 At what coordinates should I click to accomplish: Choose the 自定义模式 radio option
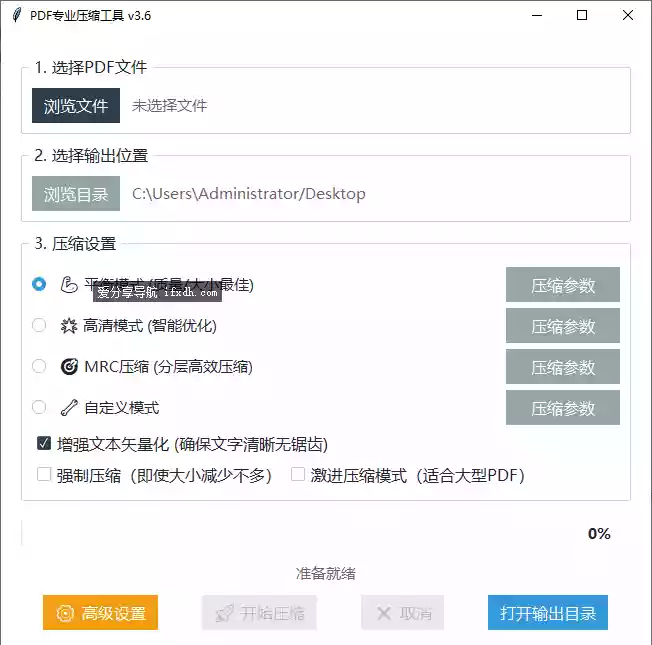coord(39,407)
